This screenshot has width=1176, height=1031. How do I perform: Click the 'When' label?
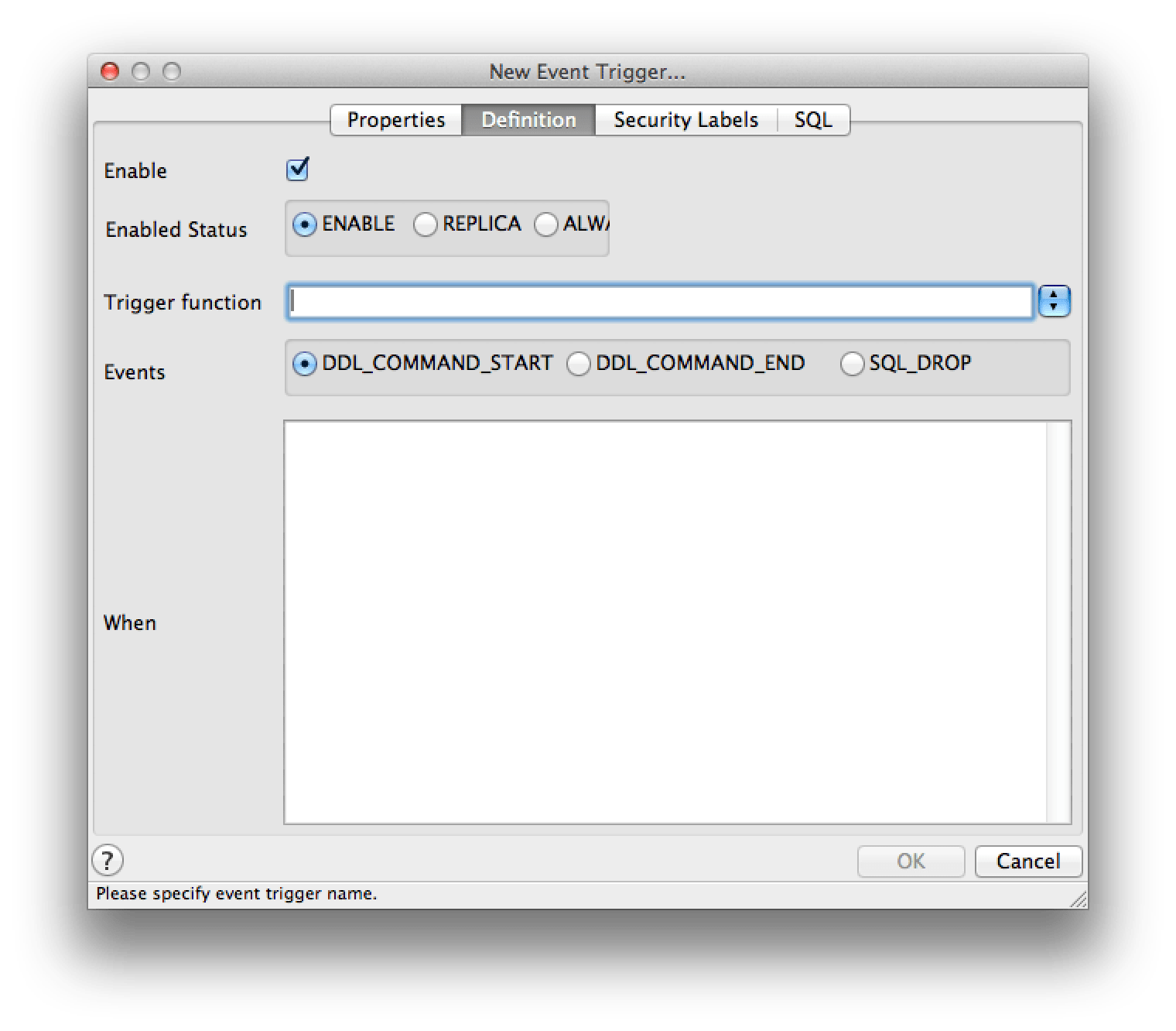[130, 623]
